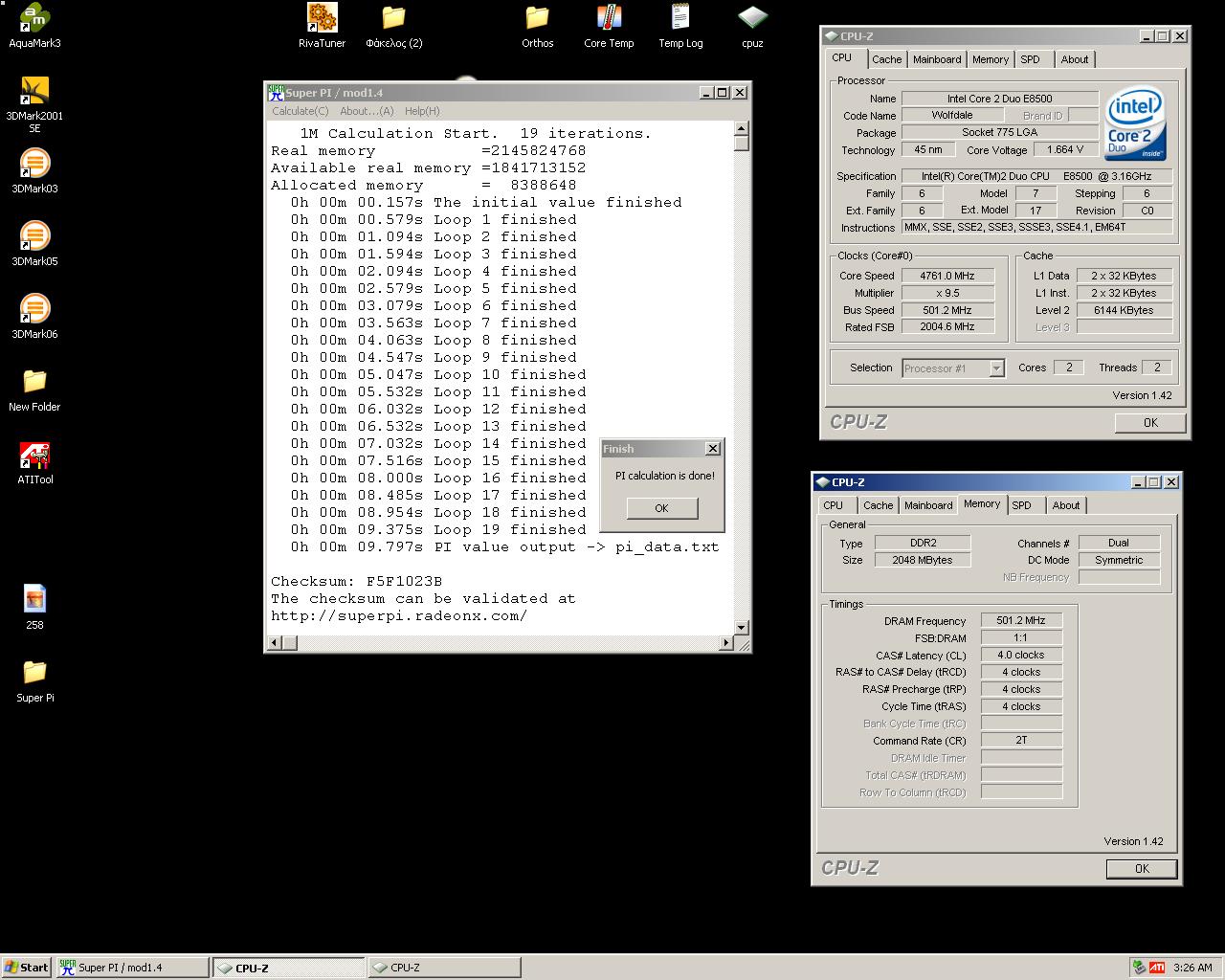Image resolution: width=1225 pixels, height=980 pixels.
Task: Click the Multiplier x 9.5 value
Action: coord(947,293)
